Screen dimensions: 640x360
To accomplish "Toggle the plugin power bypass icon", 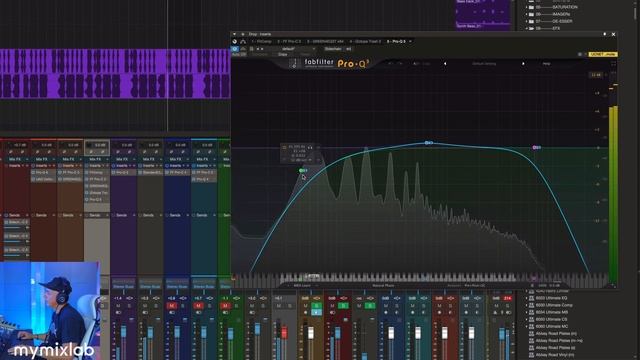I will [235, 49].
